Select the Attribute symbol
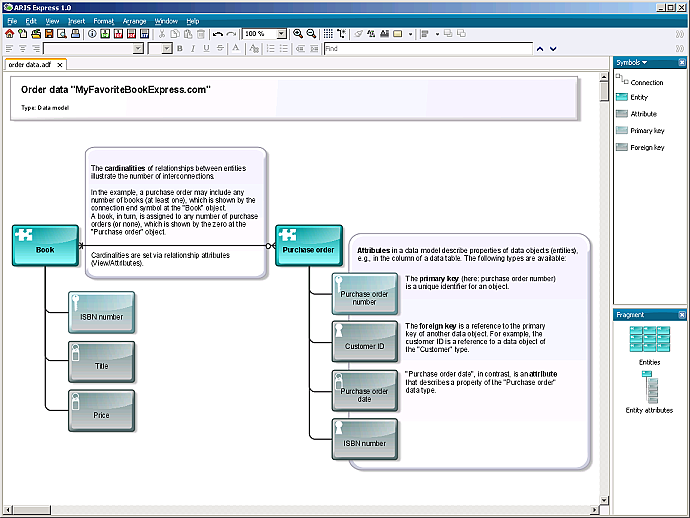 (x=636, y=114)
